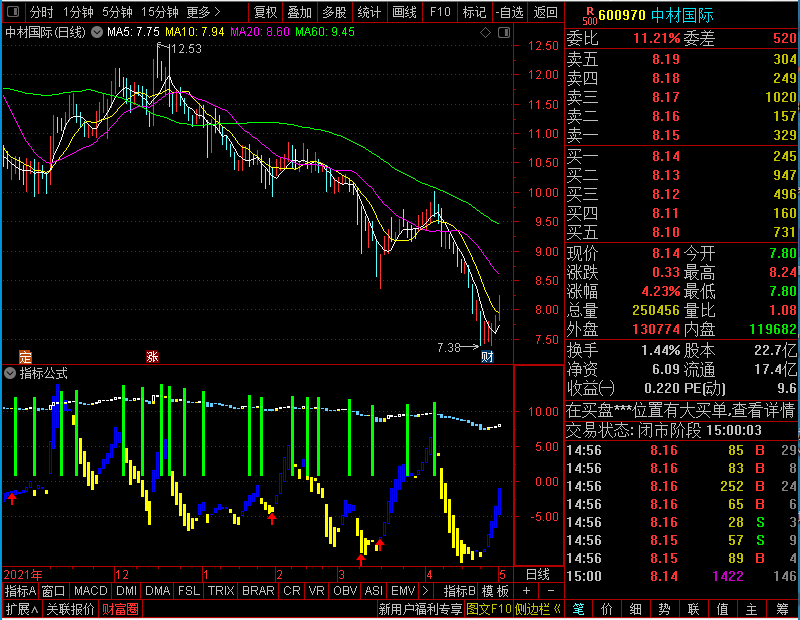800x620 pixels.
Task: Toggle the panel layout icon beside 分时
Action: [x=14, y=11]
